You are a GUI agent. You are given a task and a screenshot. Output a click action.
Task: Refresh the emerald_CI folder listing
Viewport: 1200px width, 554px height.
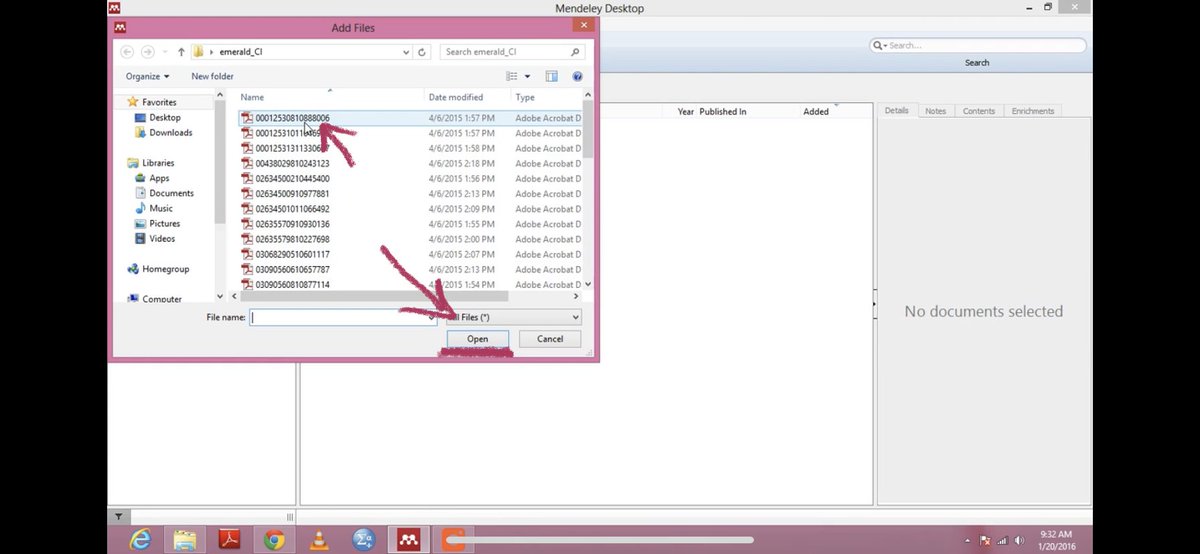[423, 52]
